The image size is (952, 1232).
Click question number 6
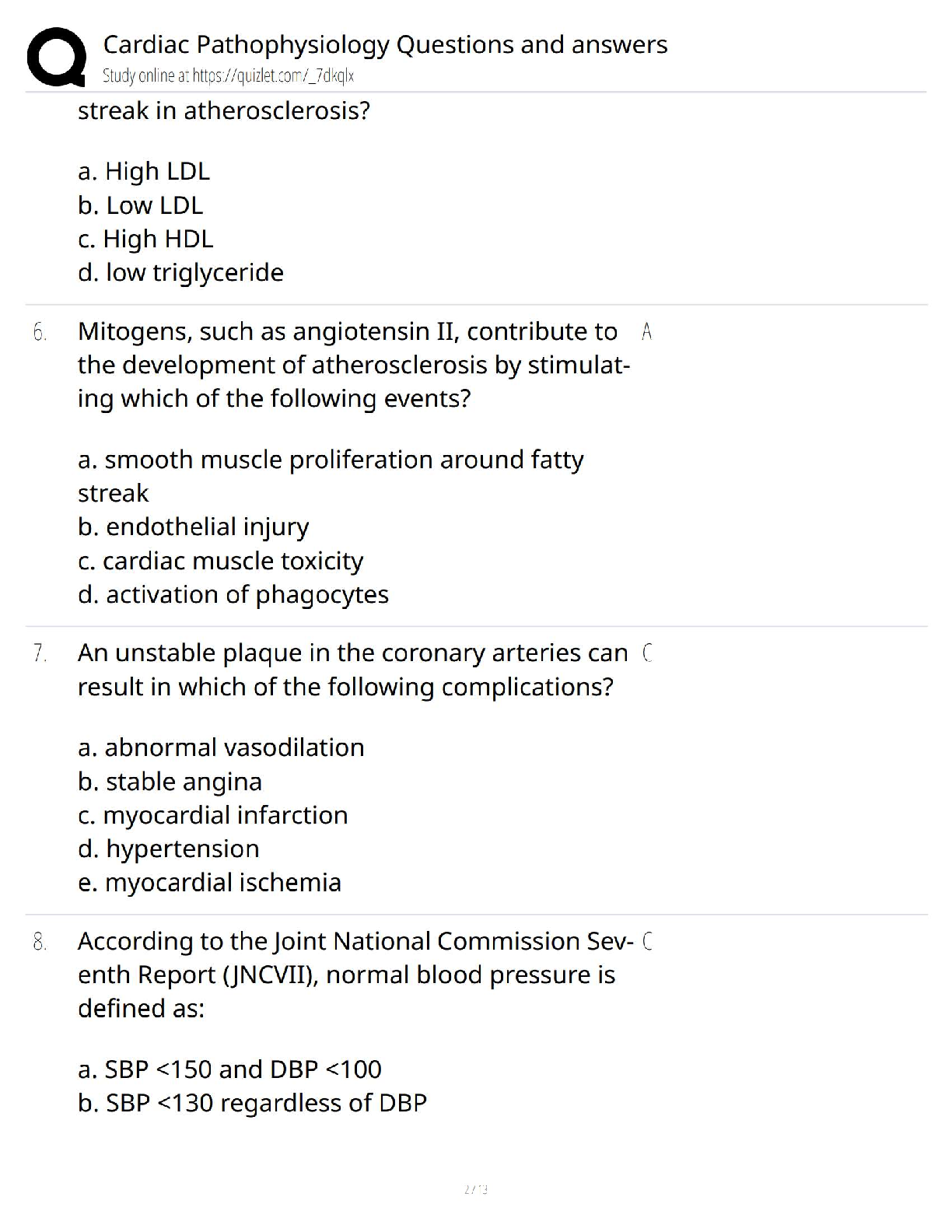point(40,332)
